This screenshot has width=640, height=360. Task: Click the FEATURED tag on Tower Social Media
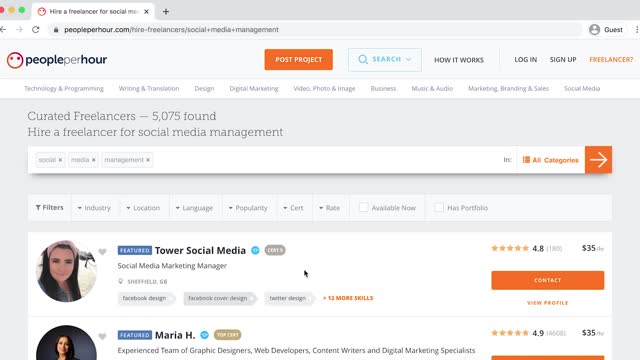tap(135, 250)
